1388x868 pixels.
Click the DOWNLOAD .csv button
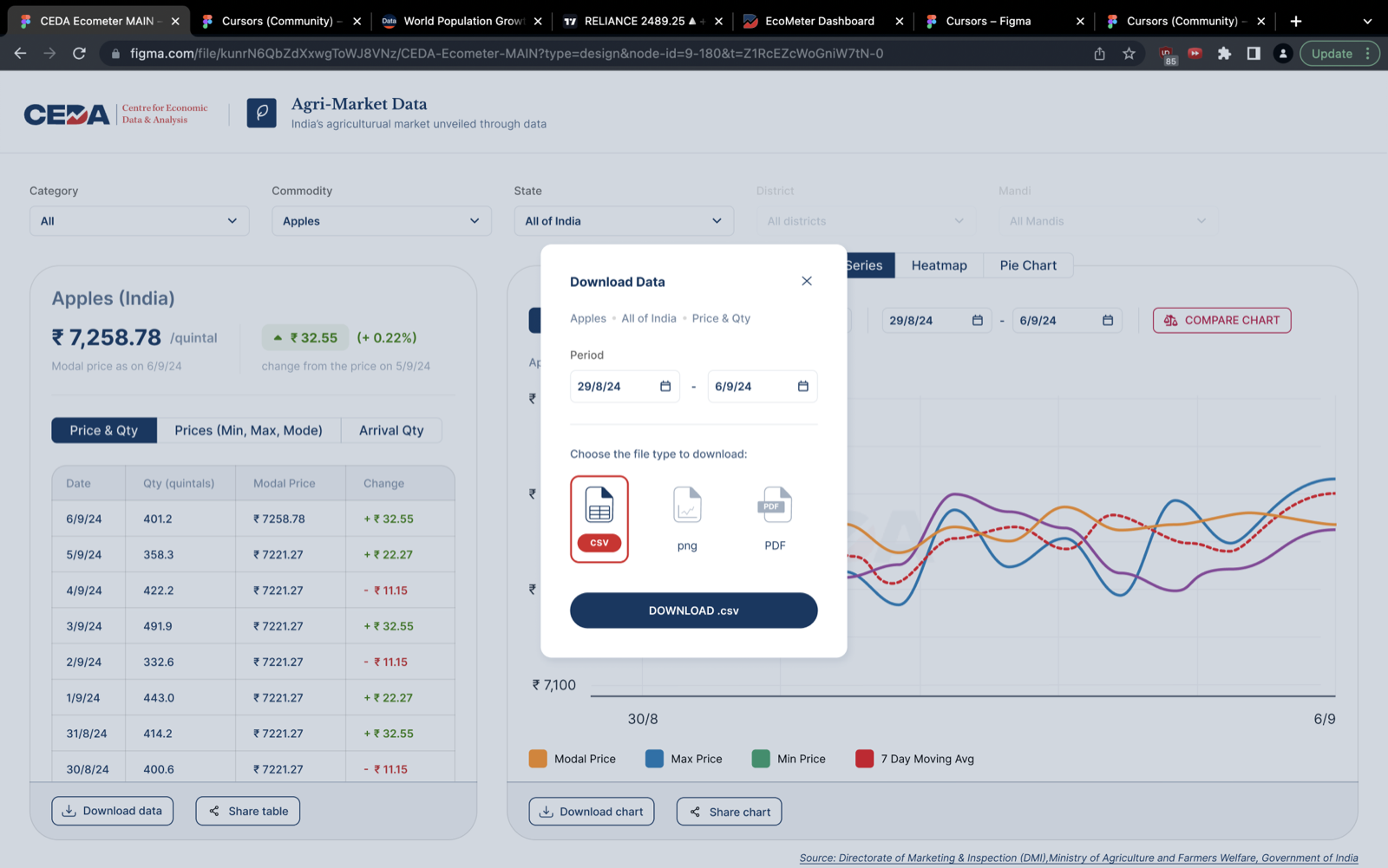(693, 610)
